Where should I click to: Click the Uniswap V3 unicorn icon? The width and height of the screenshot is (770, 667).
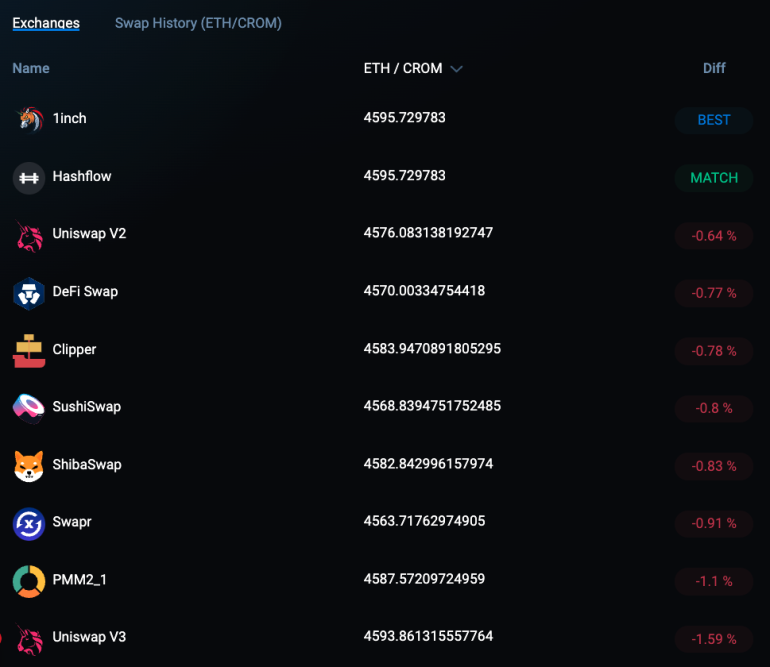point(29,639)
